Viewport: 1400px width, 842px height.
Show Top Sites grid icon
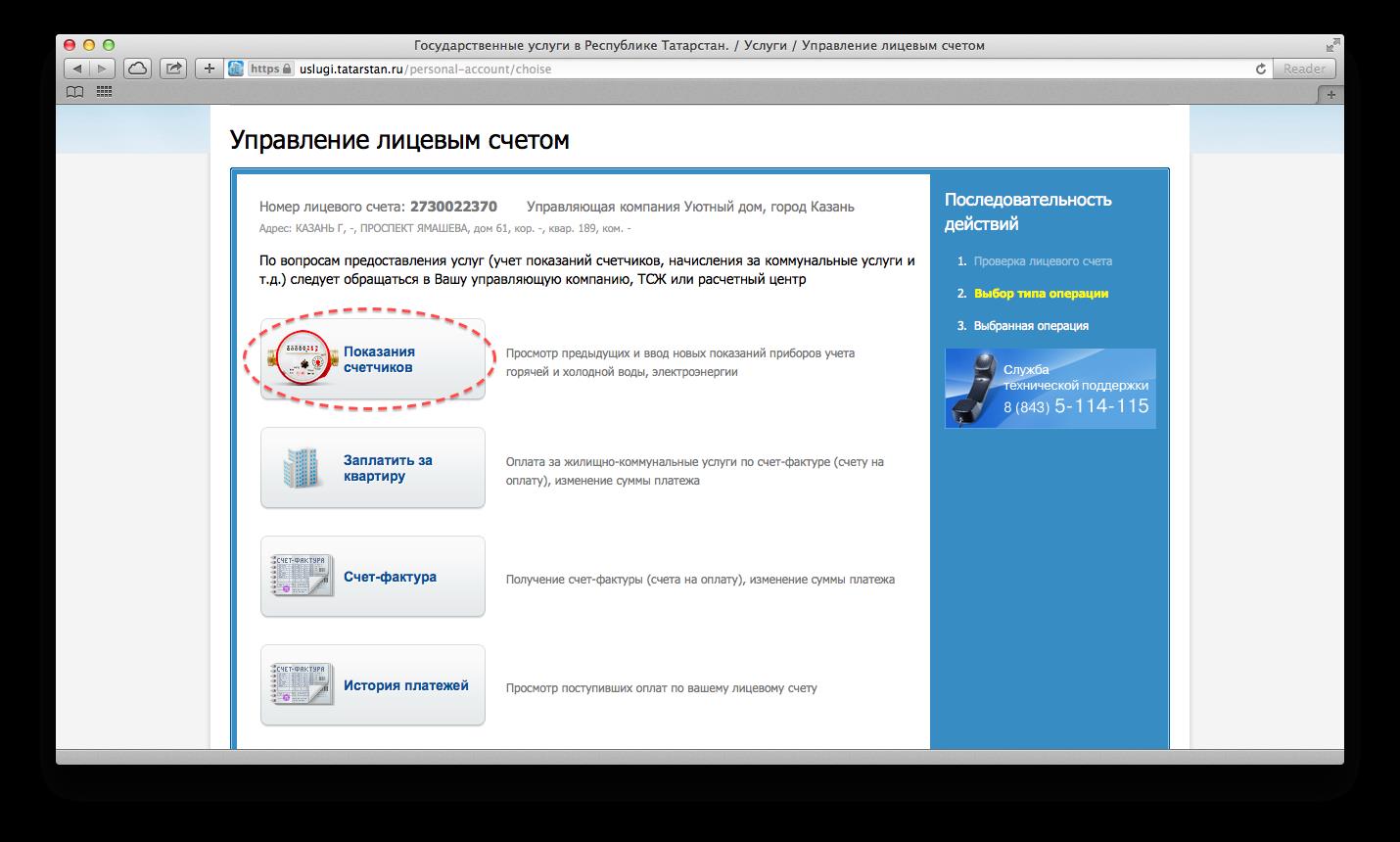[104, 92]
